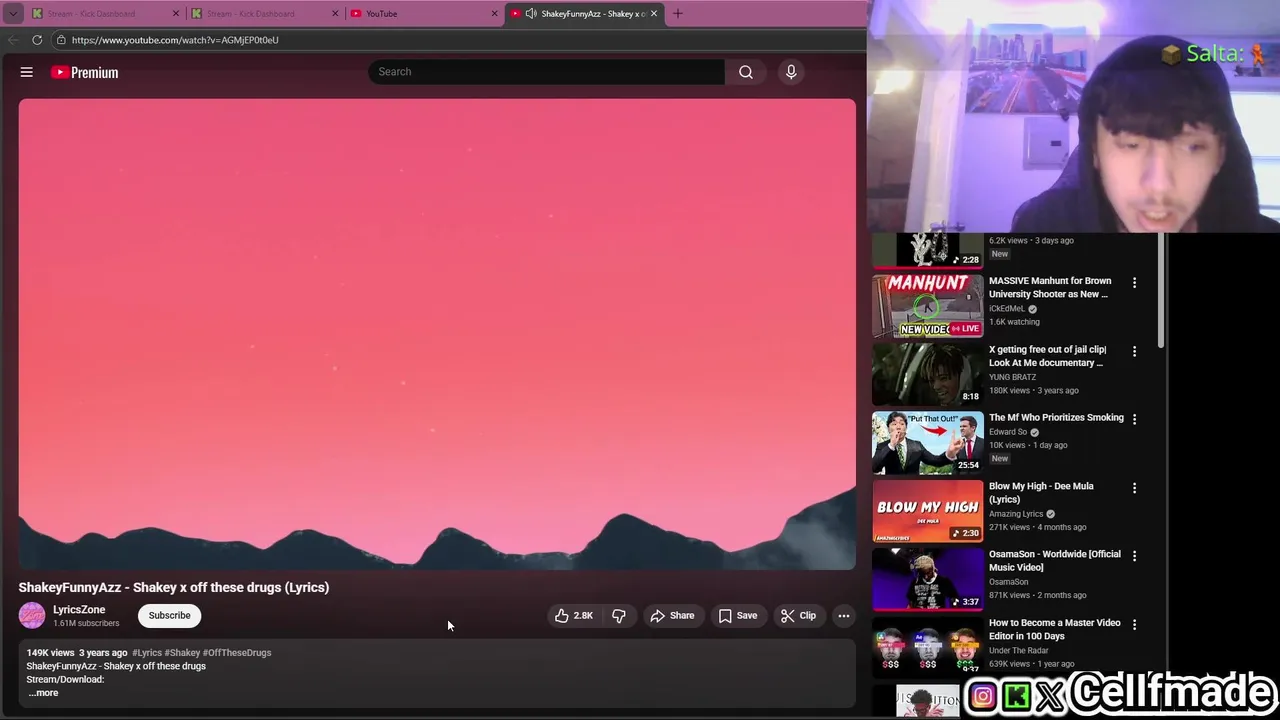Screen dimensions: 1280x720
Task: Subscribe to LyricsZone
Action: pyautogui.click(x=169, y=615)
